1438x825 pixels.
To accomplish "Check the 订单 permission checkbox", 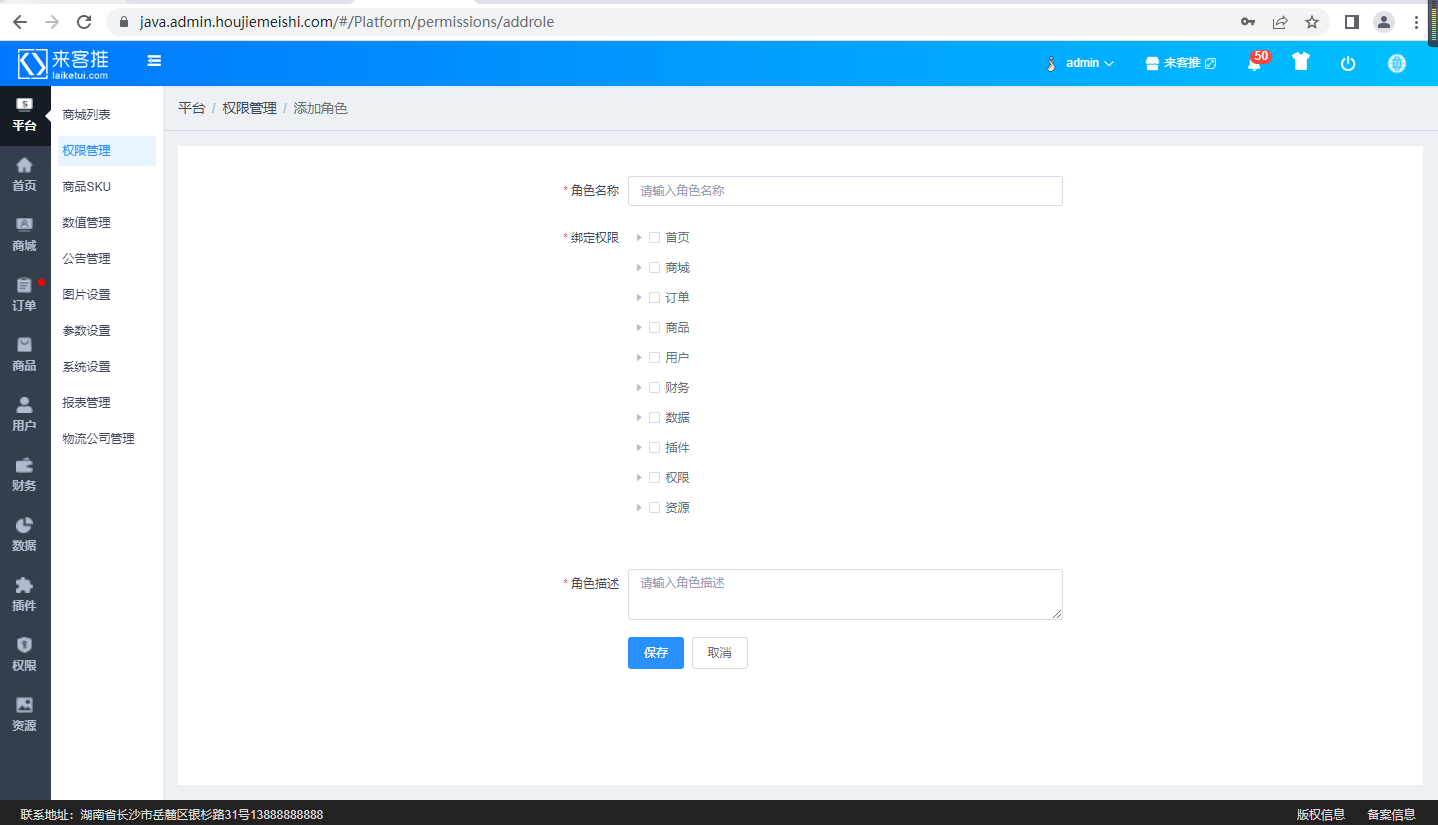I will [654, 297].
